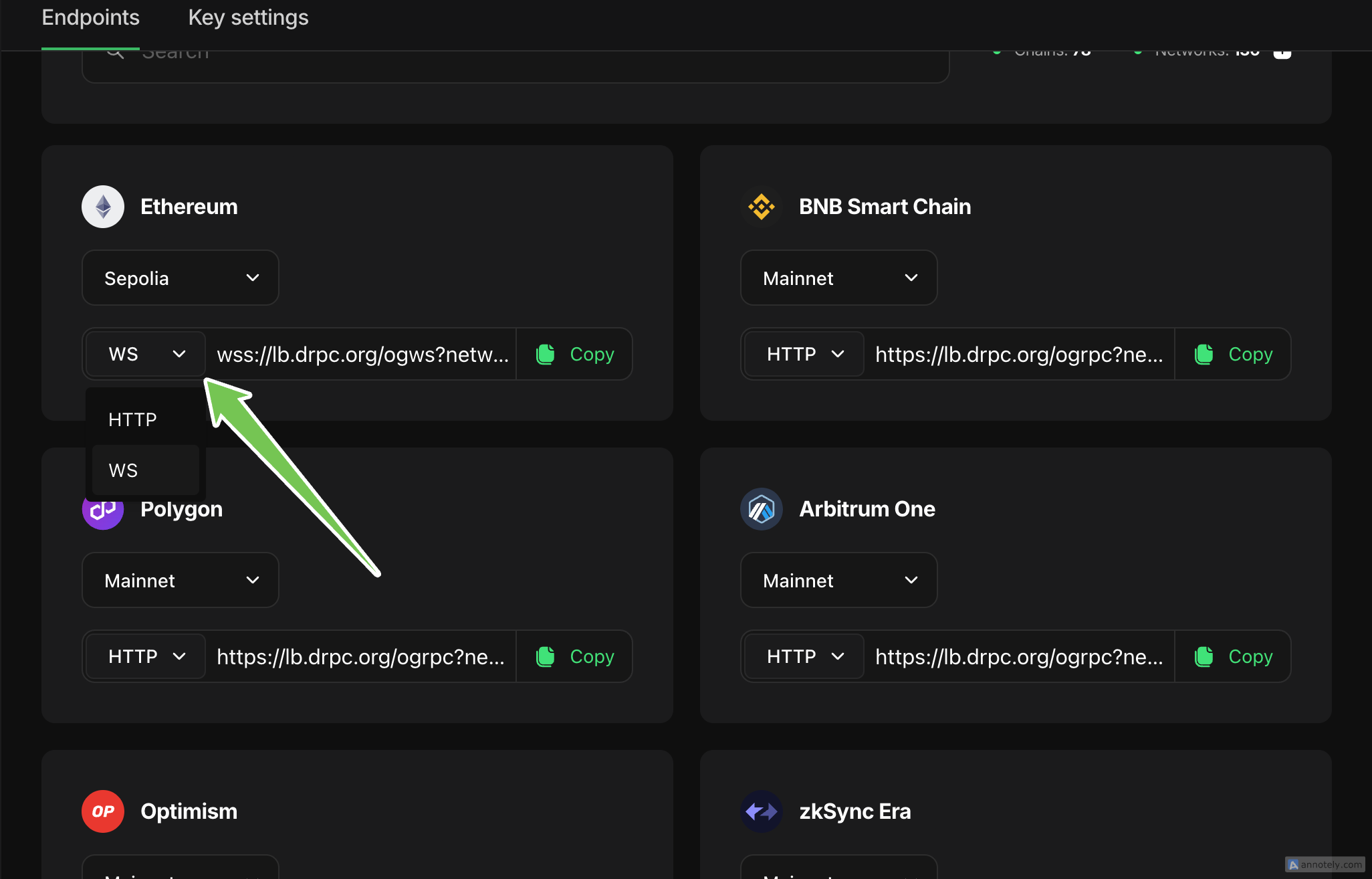
Task: Click the Ethereum chain logo icon
Action: click(x=103, y=207)
